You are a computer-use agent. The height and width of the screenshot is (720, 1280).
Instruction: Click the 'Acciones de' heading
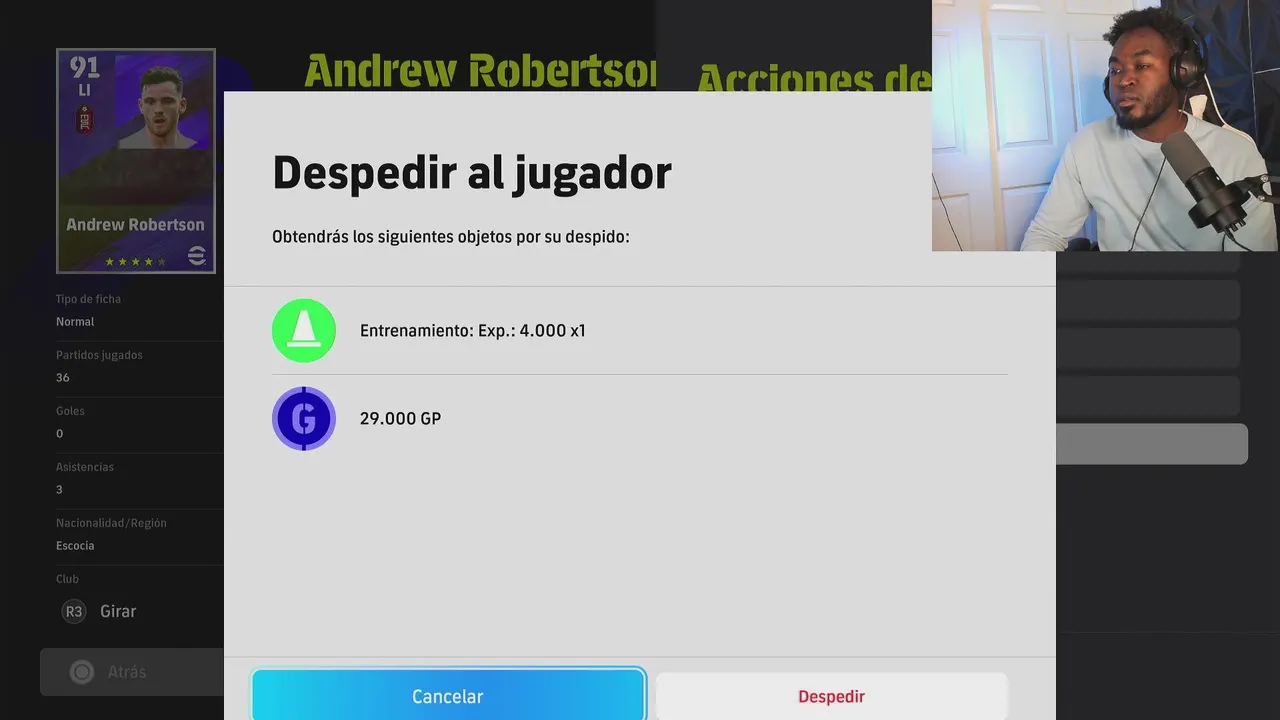point(814,78)
